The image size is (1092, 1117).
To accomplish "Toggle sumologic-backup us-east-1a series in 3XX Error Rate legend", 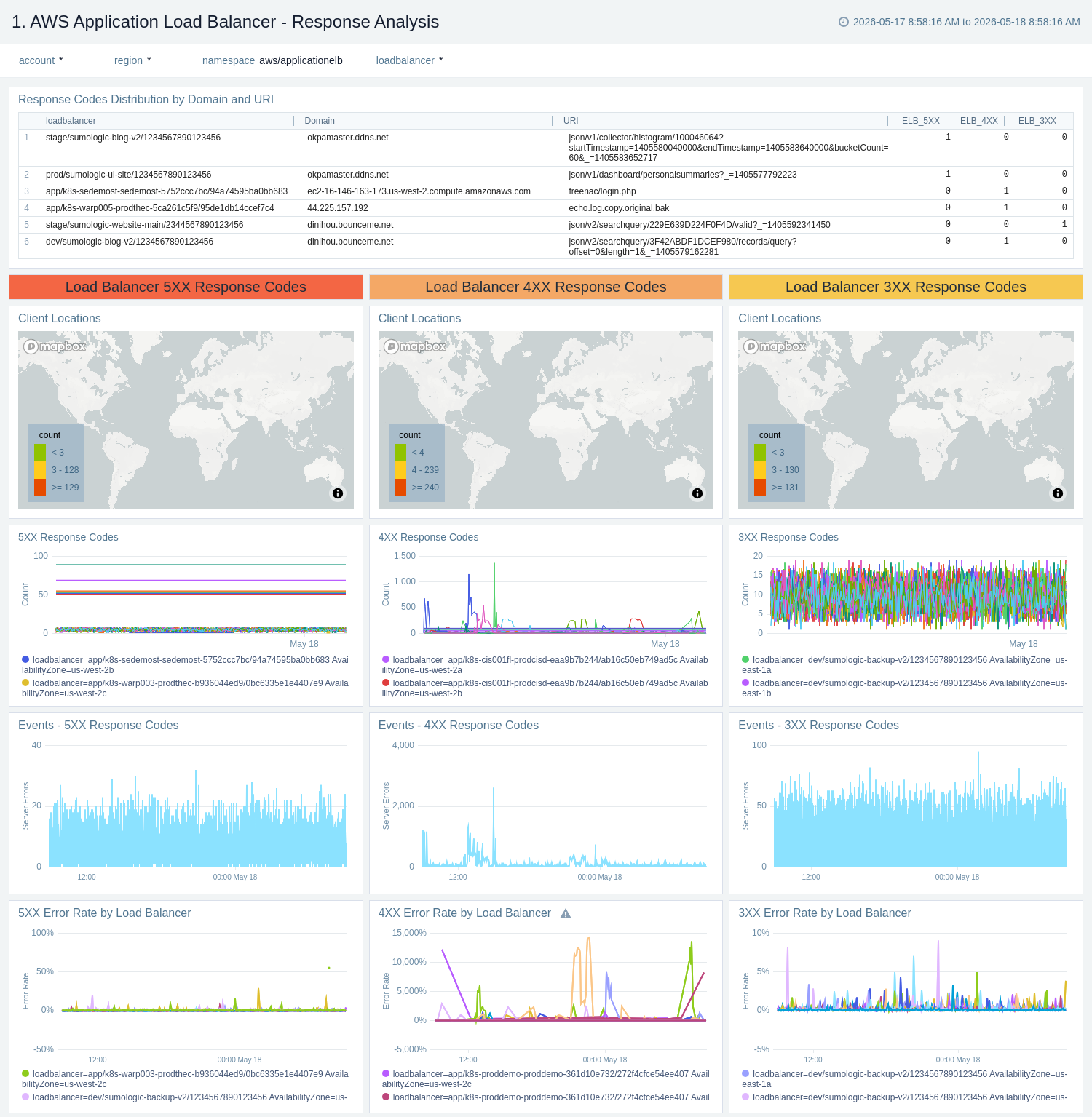I will pyautogui.click(x=905, y=1079).
